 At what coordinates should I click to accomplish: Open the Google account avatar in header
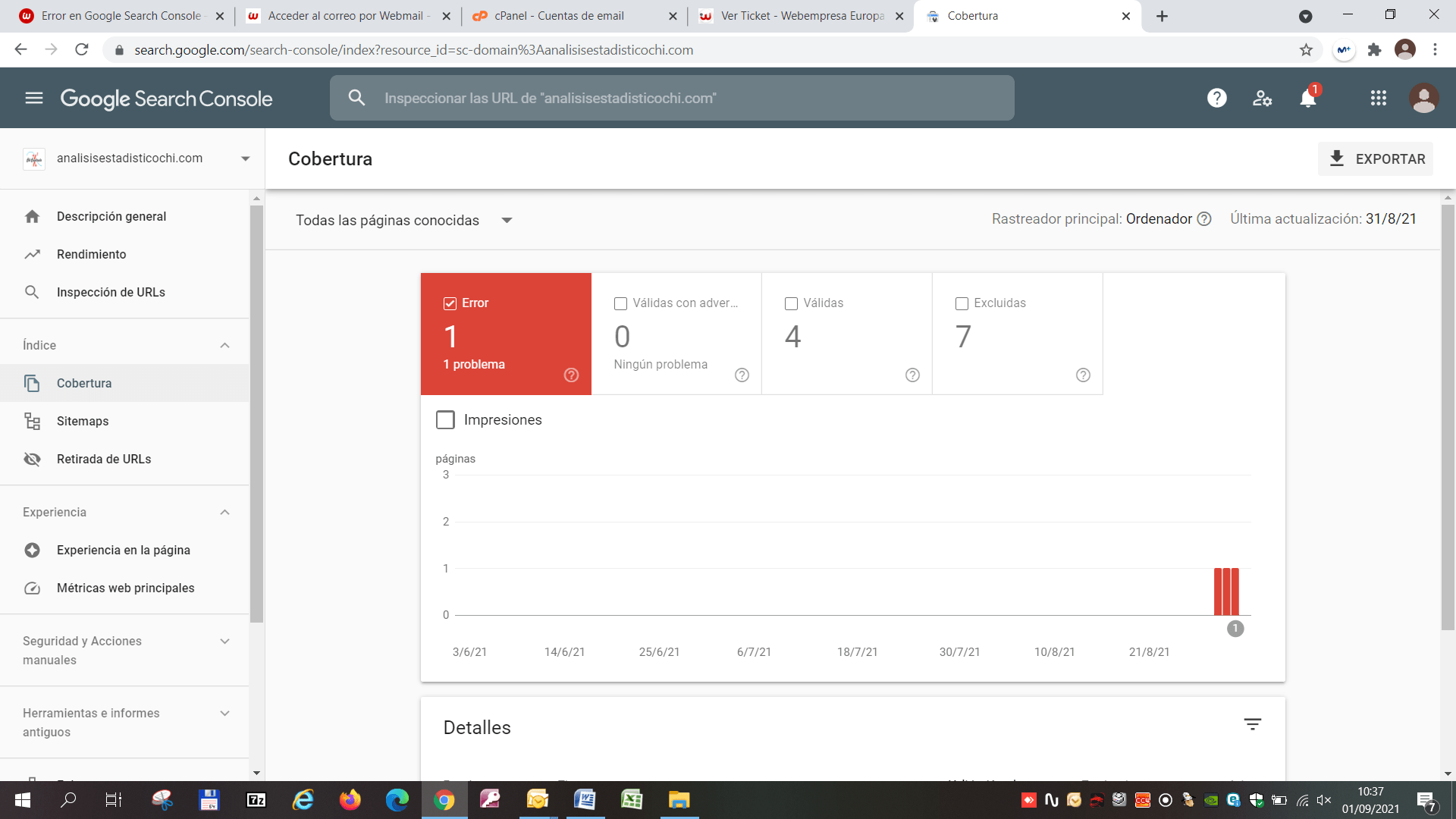click(1423, 98)
